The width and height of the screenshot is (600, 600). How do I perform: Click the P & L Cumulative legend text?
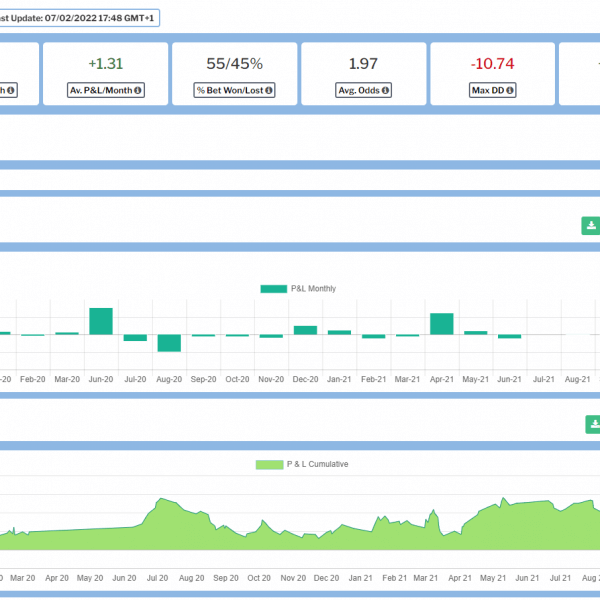[318, 464]
